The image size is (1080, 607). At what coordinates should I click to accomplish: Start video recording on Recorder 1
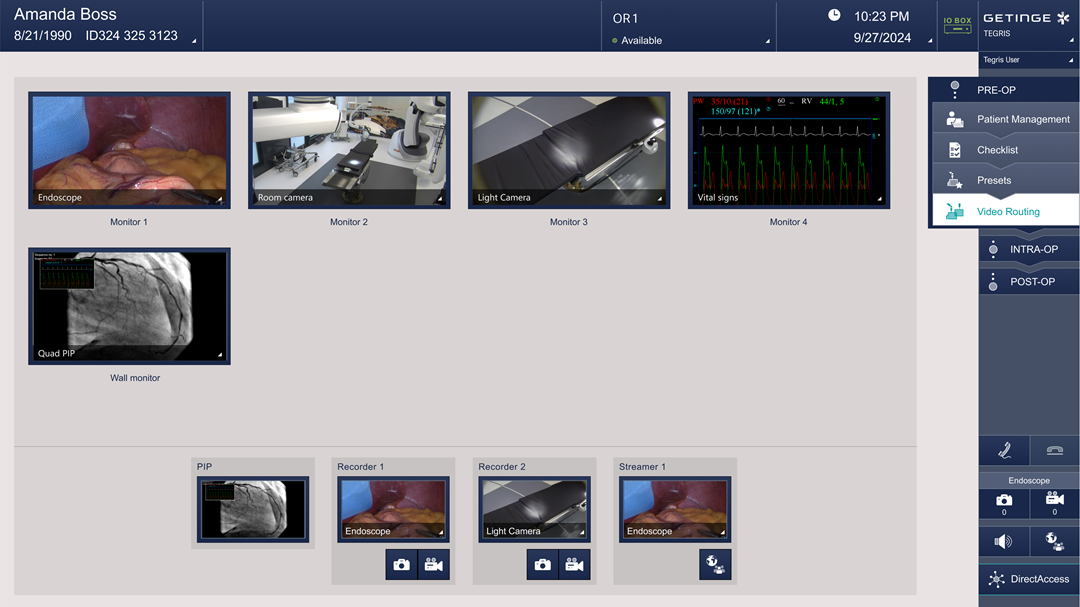(433, 565)
